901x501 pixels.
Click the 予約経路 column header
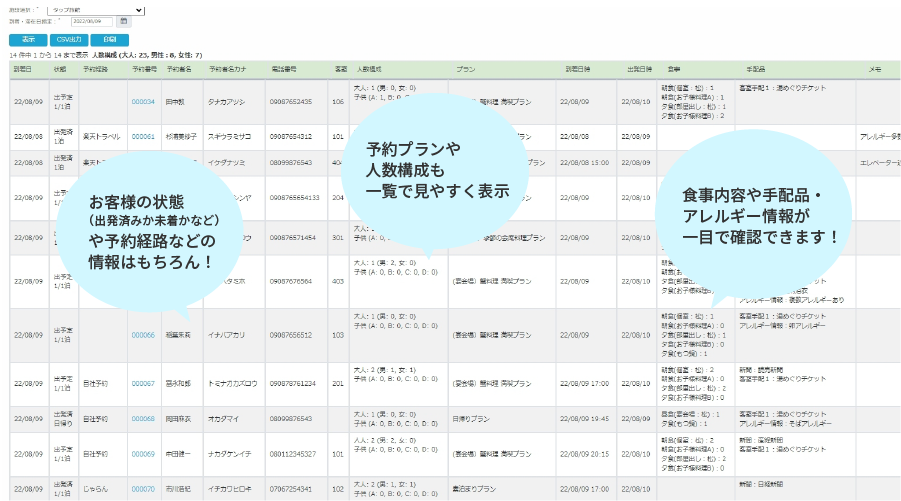[x=95, y=69]
